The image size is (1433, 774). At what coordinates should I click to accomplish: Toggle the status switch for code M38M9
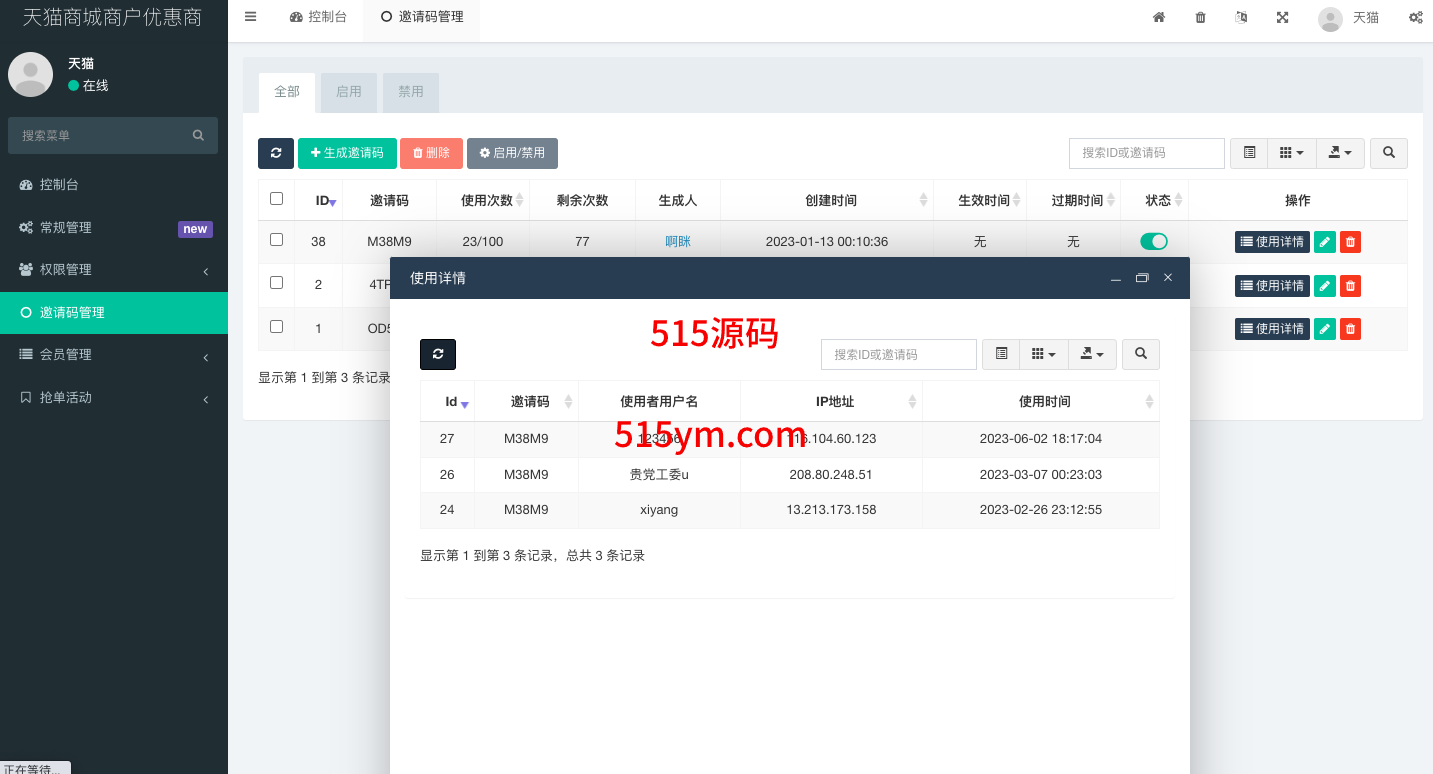coord(1153,242)
